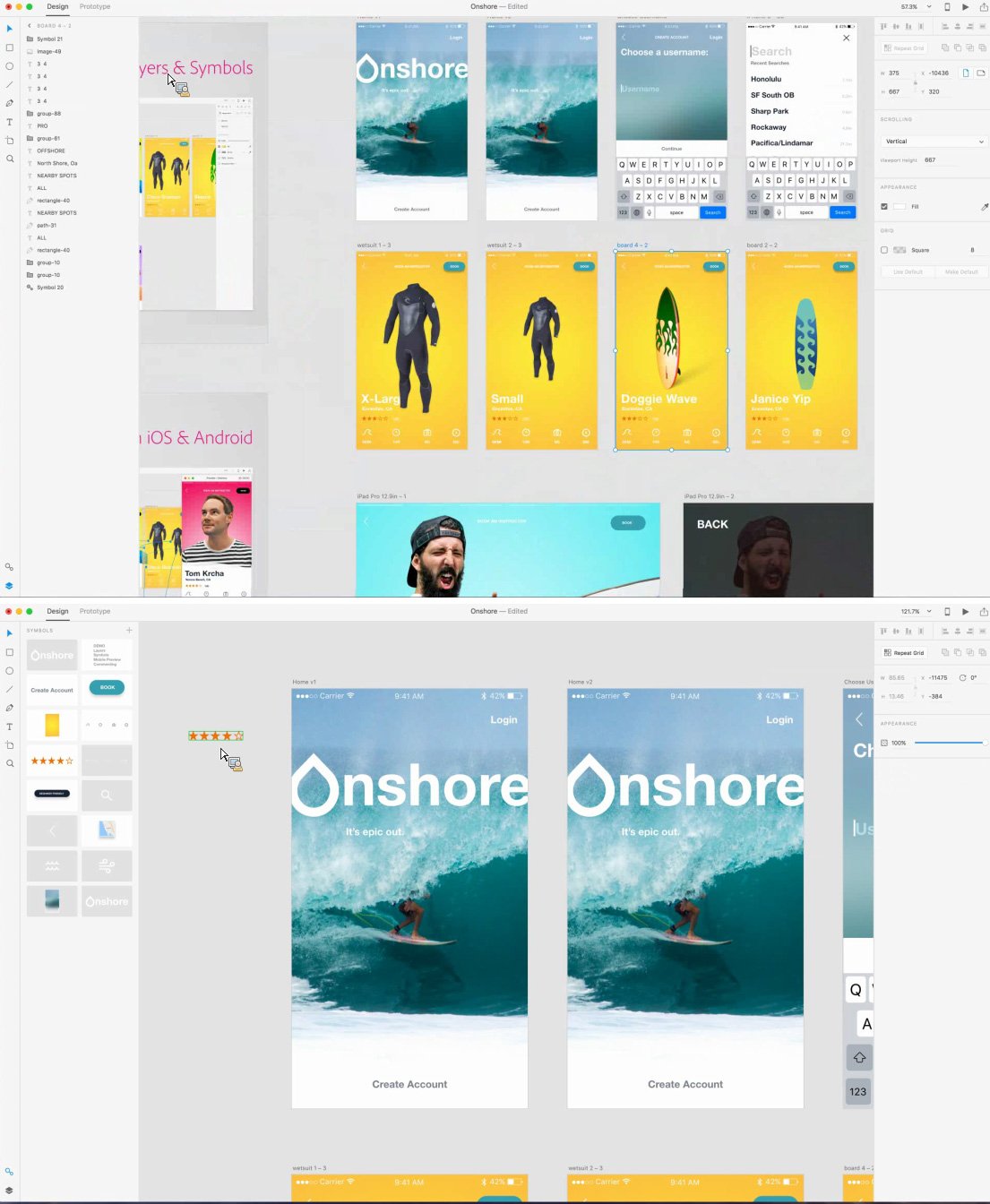
Task: Select the Ellipse tool in lower window
Action: (x=10, y=671)
